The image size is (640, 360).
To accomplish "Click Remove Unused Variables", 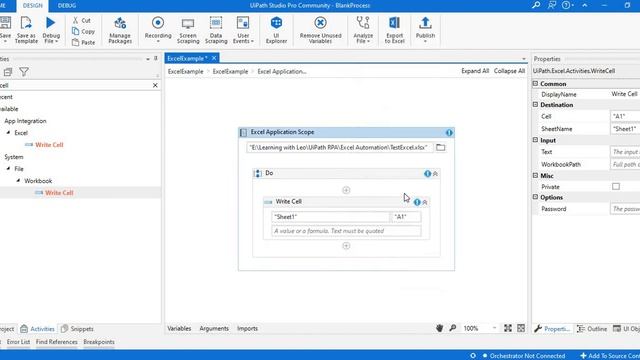I will [x=320, y=30].
